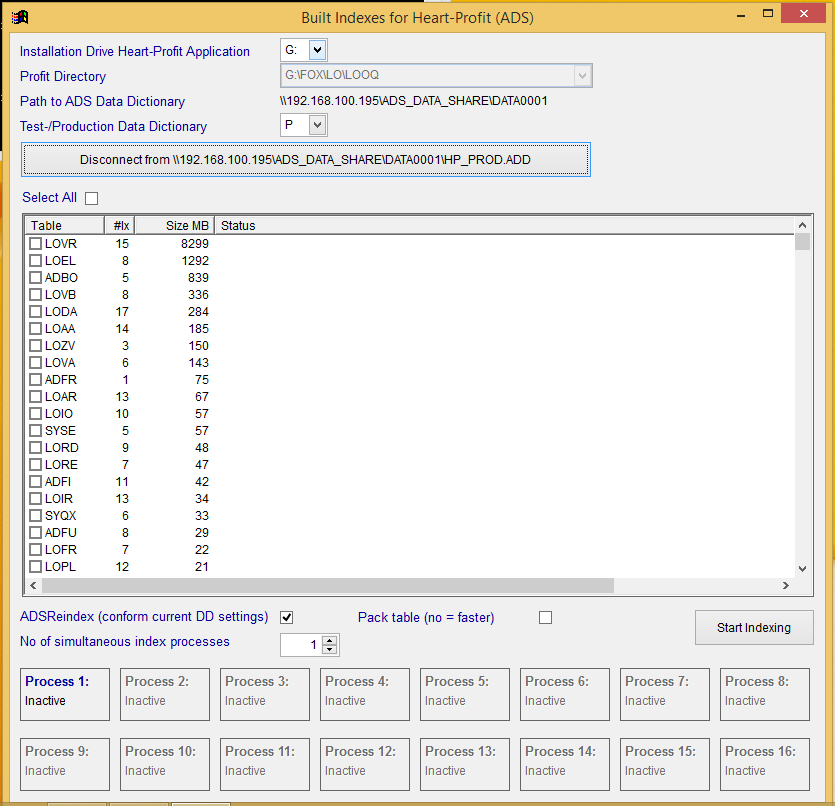Uncheck the ADSReindex checkbox
Screen dimensions: 835x806
coord(286,618)
